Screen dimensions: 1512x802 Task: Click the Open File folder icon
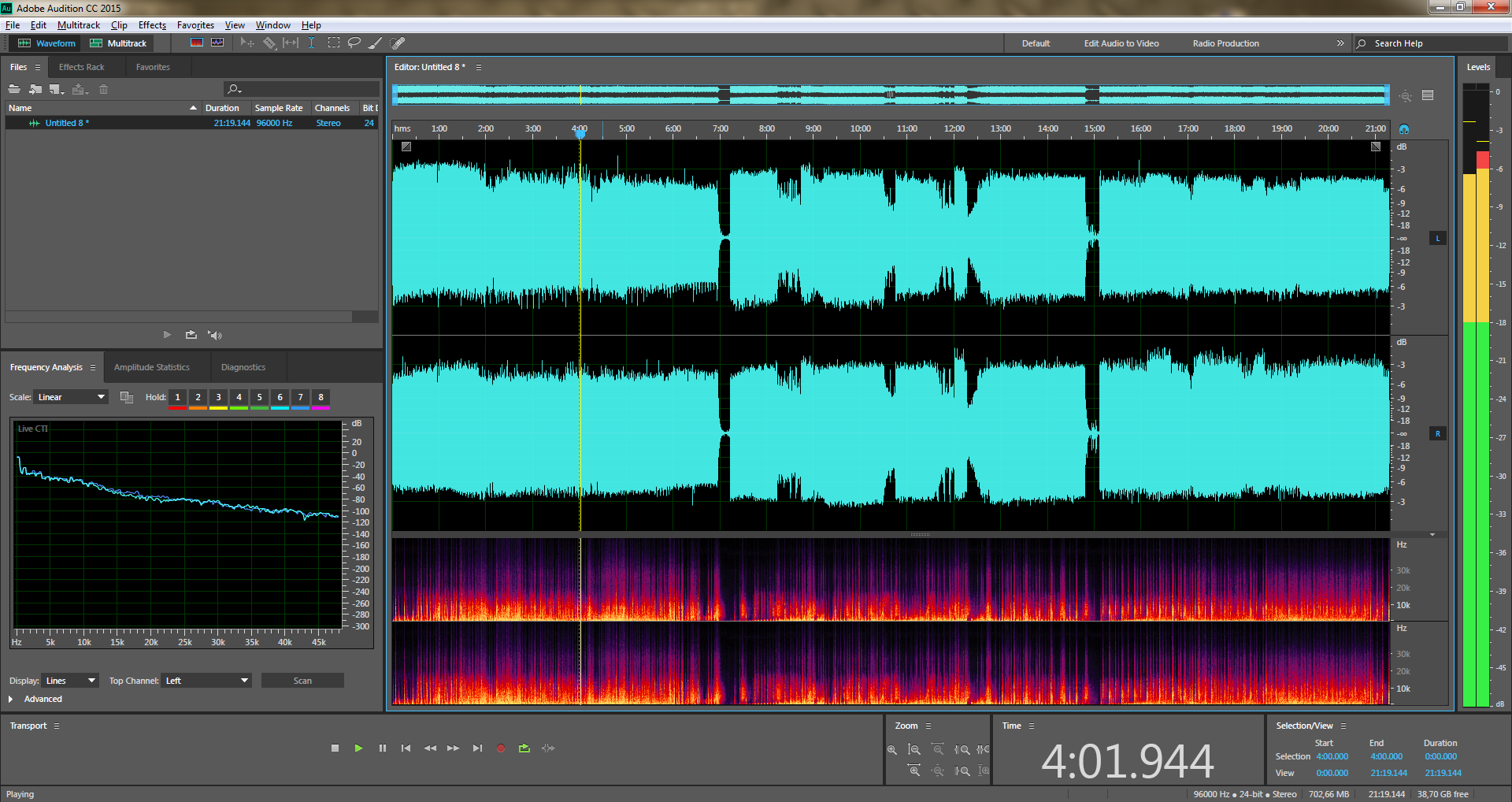pyautogui.click(x=14, y=89)
